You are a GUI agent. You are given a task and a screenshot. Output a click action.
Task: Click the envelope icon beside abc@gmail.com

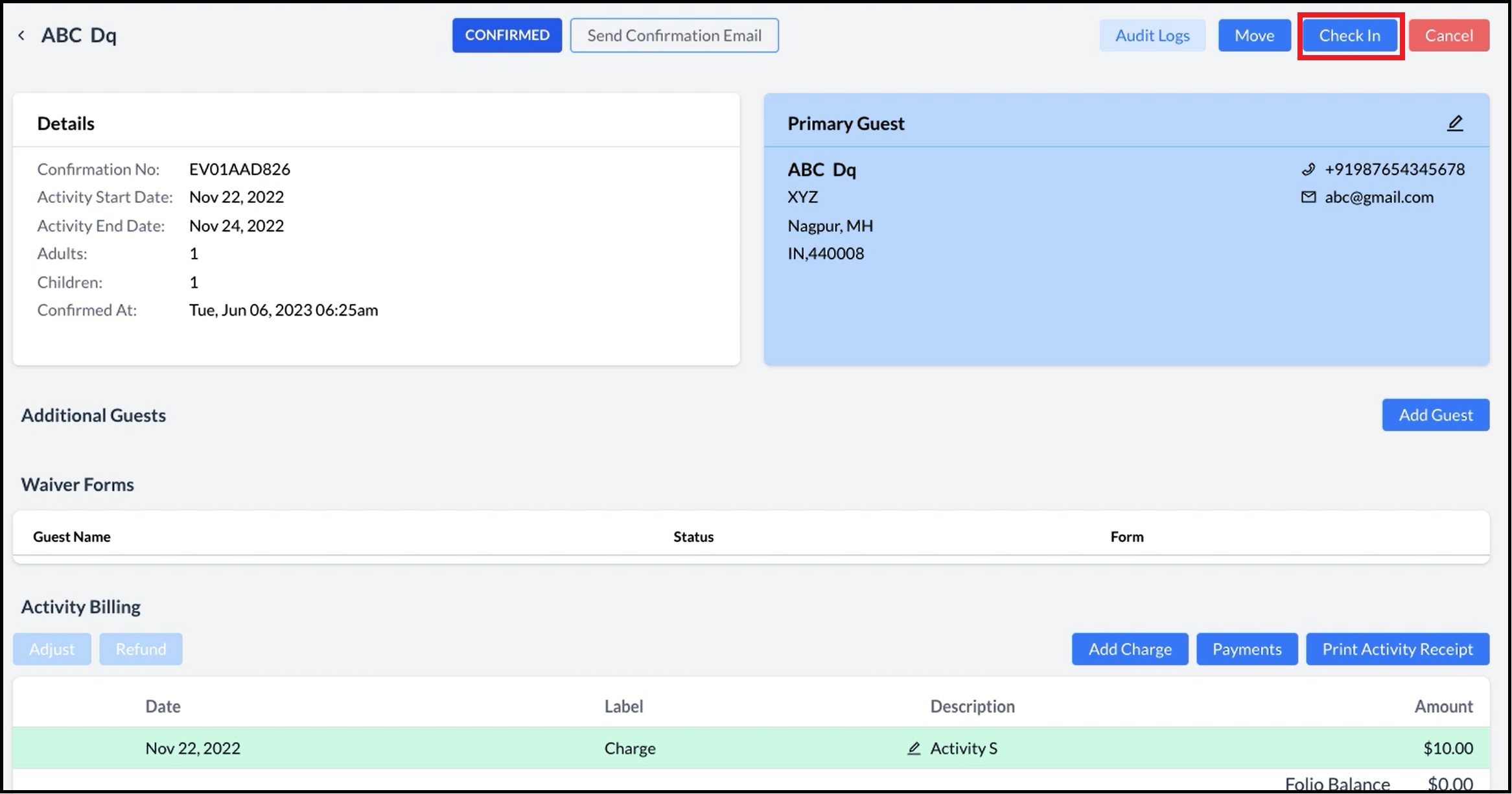point(1308,197)
